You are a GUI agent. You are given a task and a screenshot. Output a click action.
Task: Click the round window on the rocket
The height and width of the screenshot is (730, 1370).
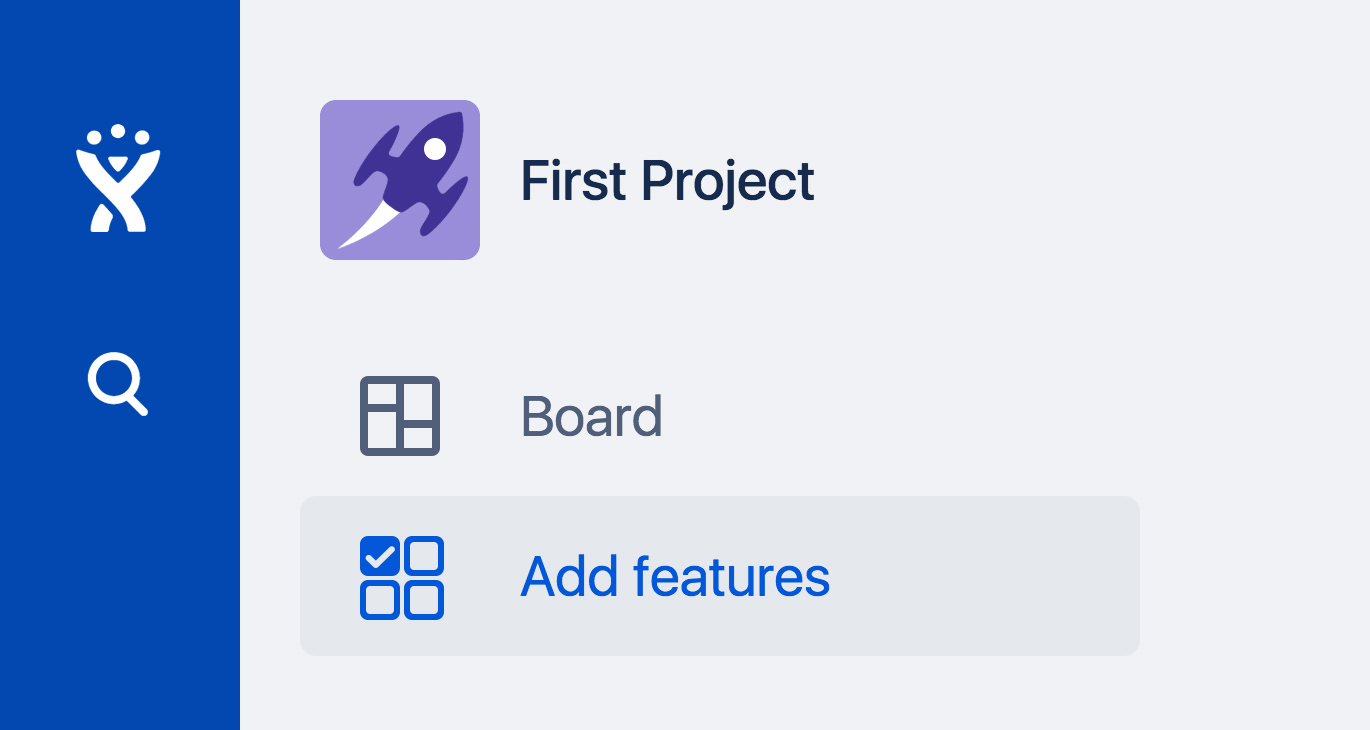point(435,149)
